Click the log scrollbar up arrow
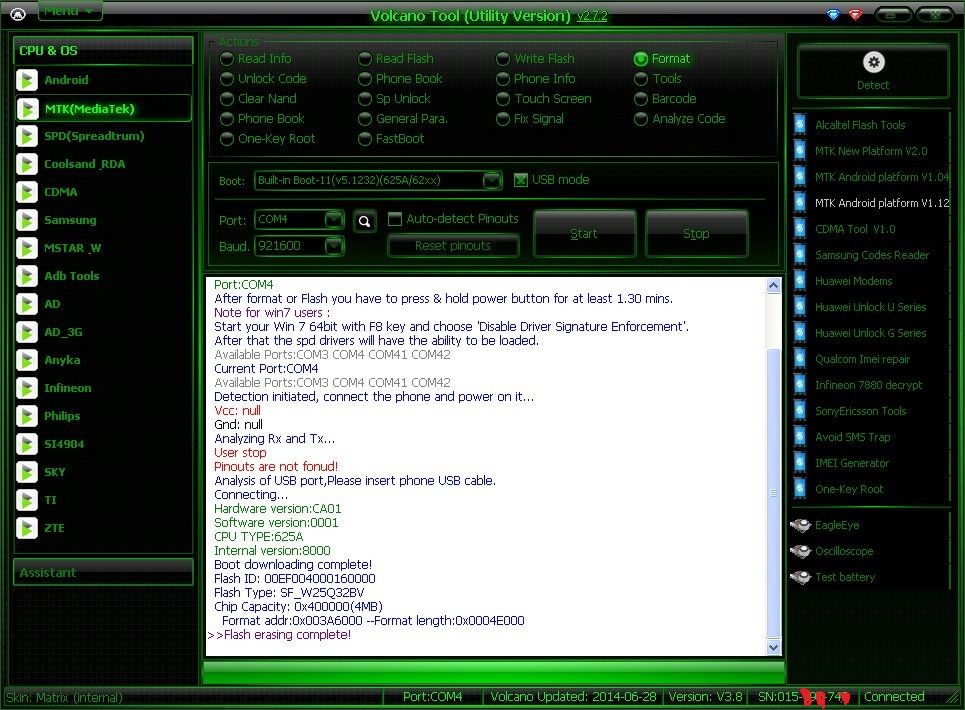Screen dimensions: 965x710 coord(774,285)
